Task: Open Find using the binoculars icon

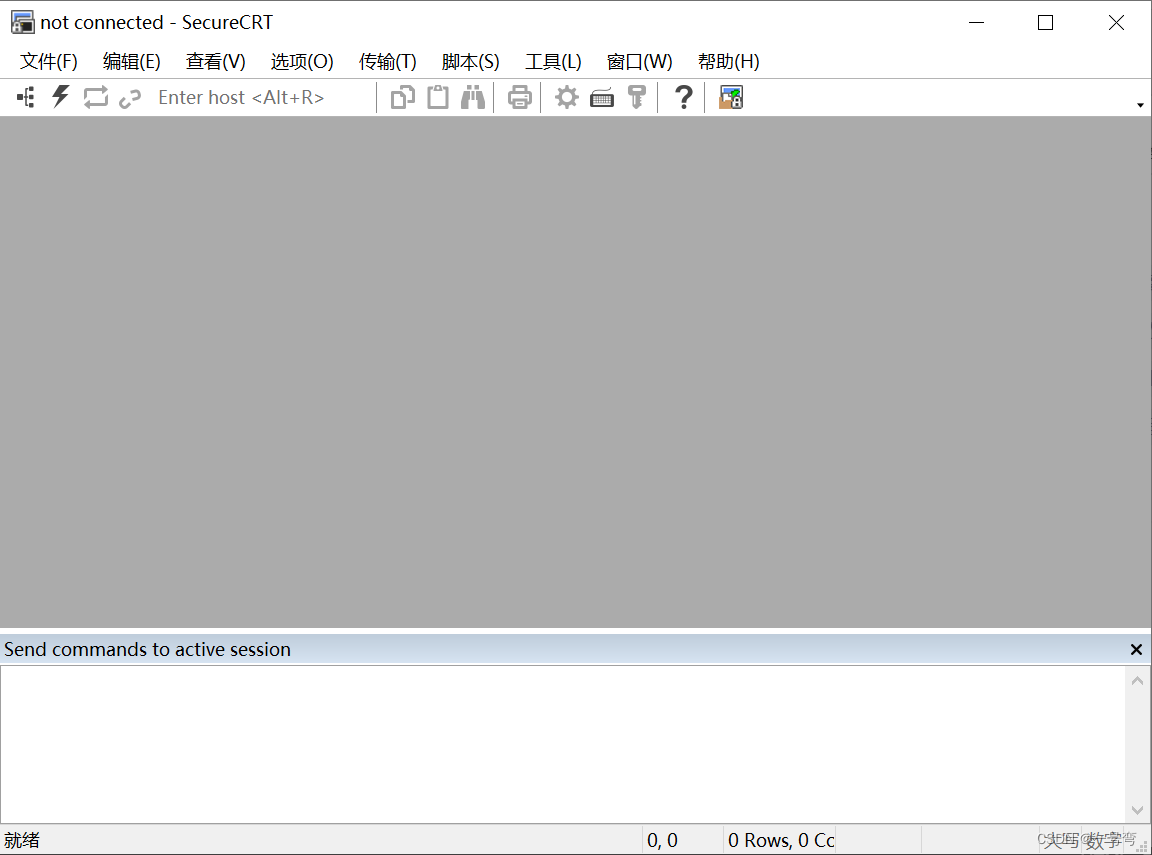Action: (472, 97)
